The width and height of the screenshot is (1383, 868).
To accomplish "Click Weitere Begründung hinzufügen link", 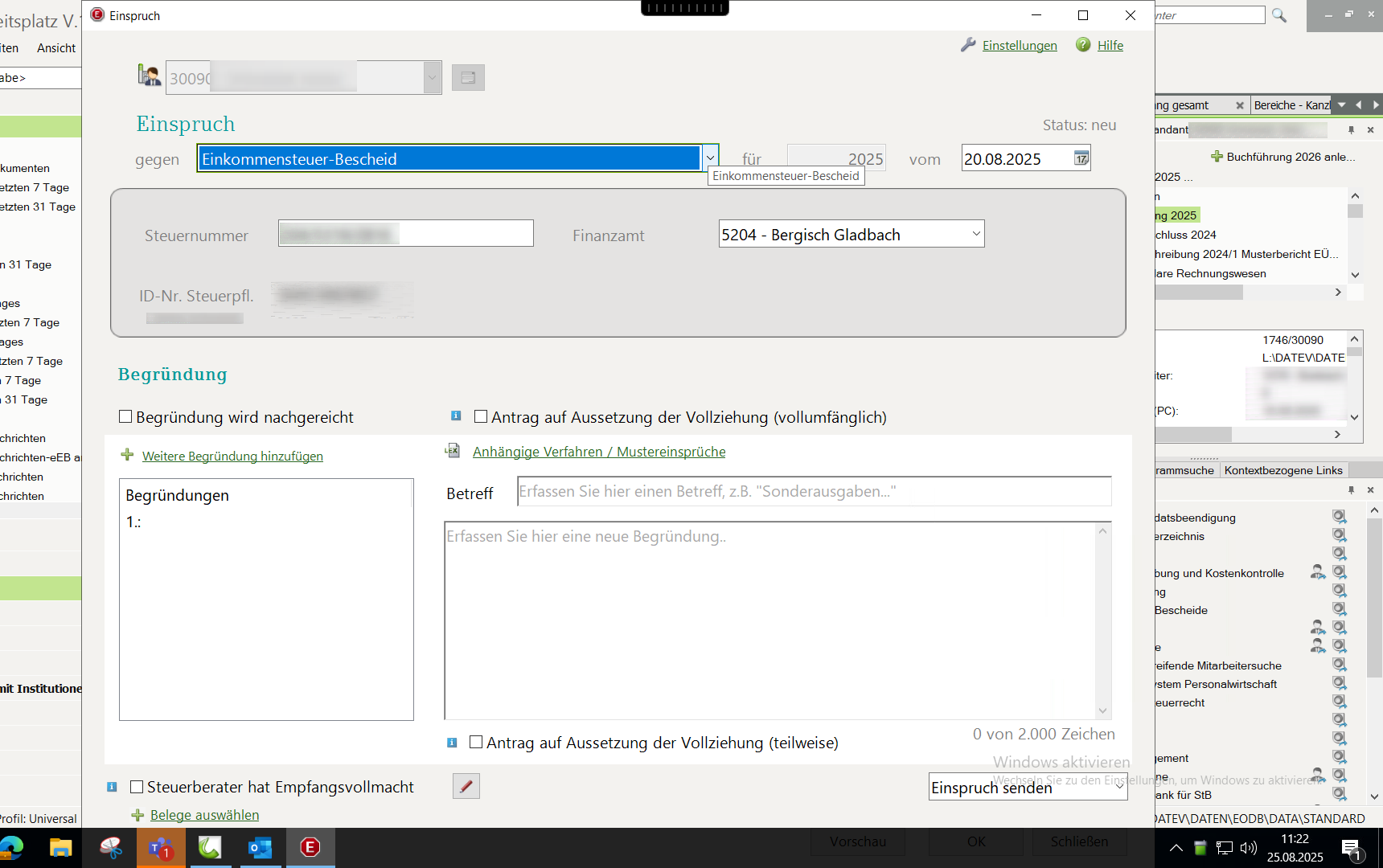I will tap(232, 456).
